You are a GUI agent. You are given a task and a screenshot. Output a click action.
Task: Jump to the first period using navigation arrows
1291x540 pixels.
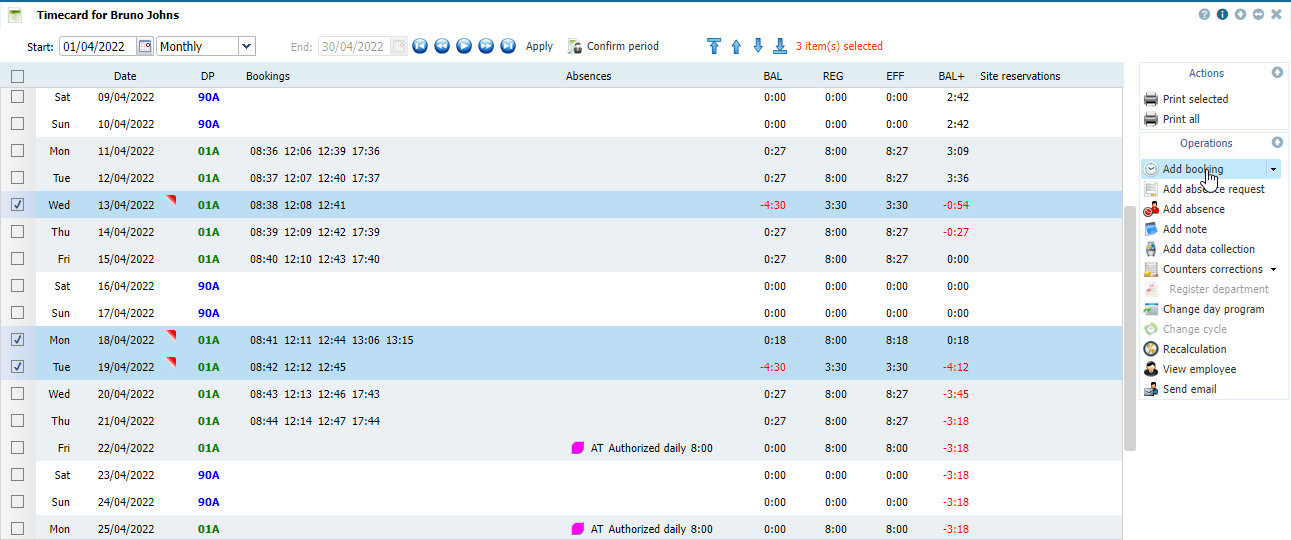(x=420, y=46)
